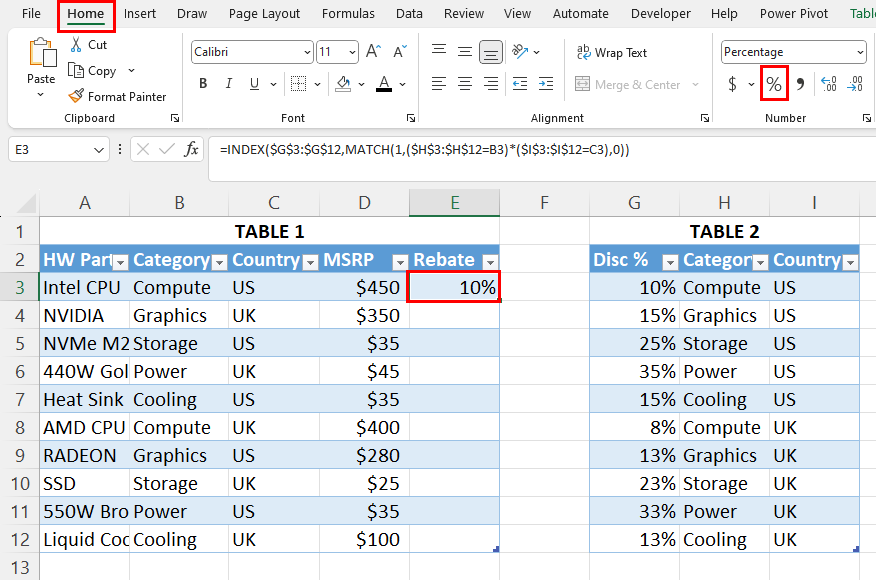Expand the Paste options arrow
The width and height of the screenshot is (876, 580).
[40, 95]
